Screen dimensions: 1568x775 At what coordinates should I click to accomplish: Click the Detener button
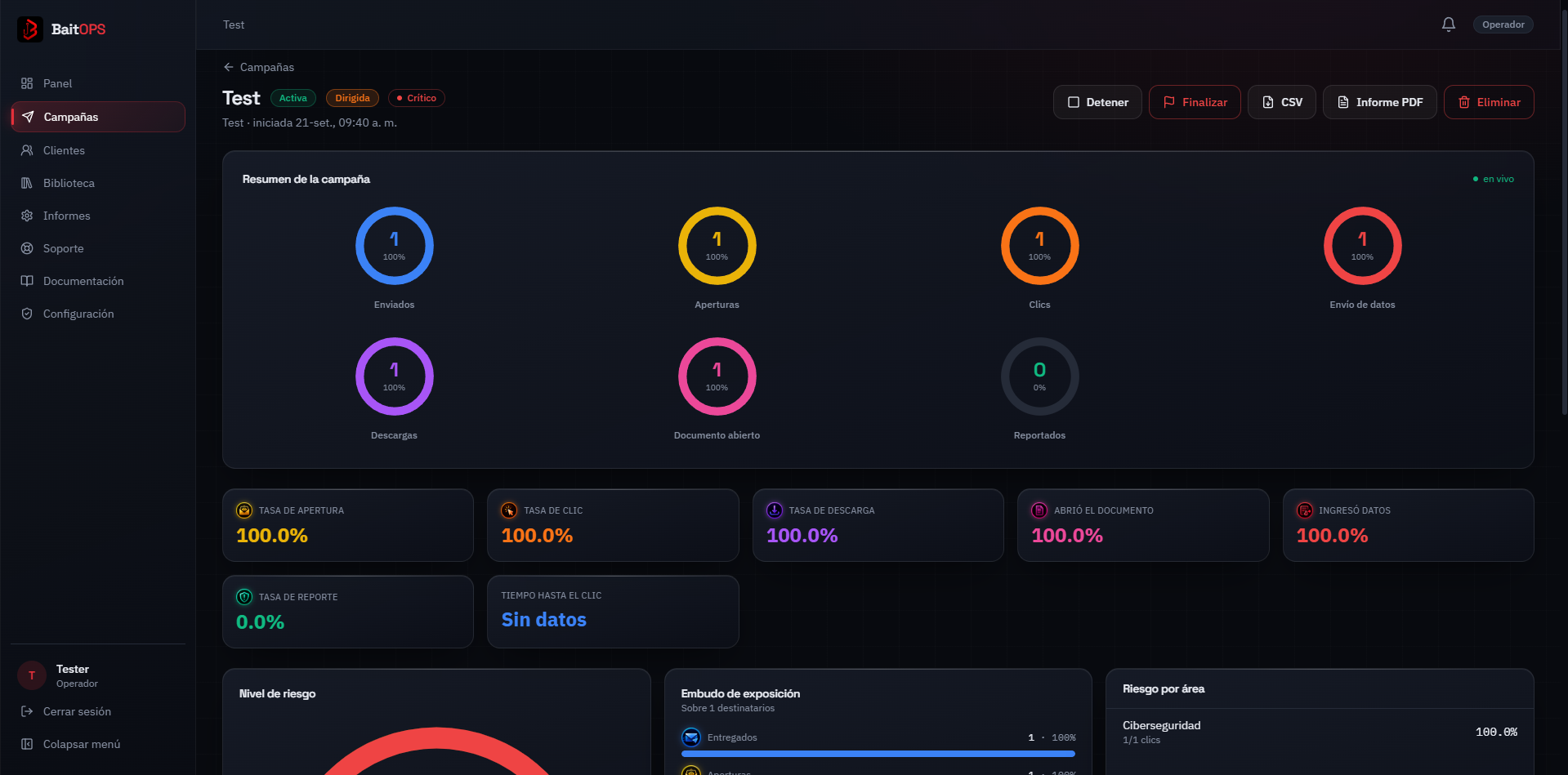click(x=1097, y=102)
